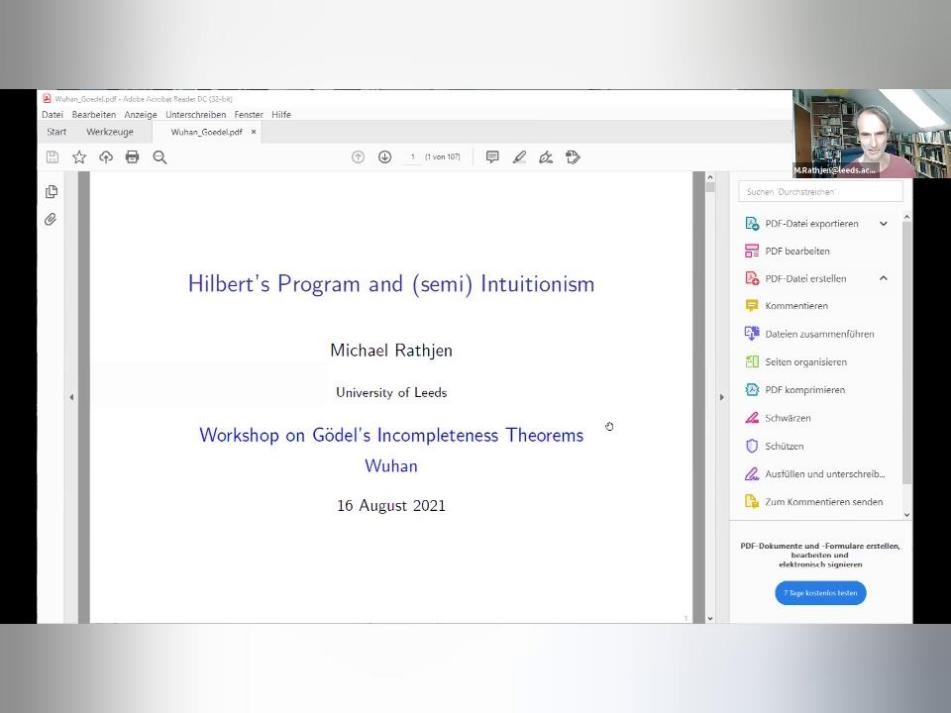This screenshot has width=951, height=713.
Task: Click the Print icon in toolbar
Action: [132, 157]
